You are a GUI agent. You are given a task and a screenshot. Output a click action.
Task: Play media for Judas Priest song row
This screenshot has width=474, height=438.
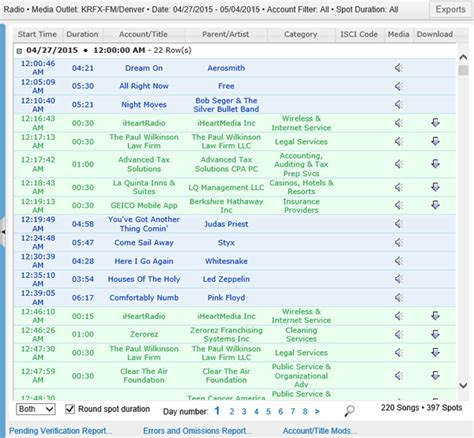coord(399,224)
